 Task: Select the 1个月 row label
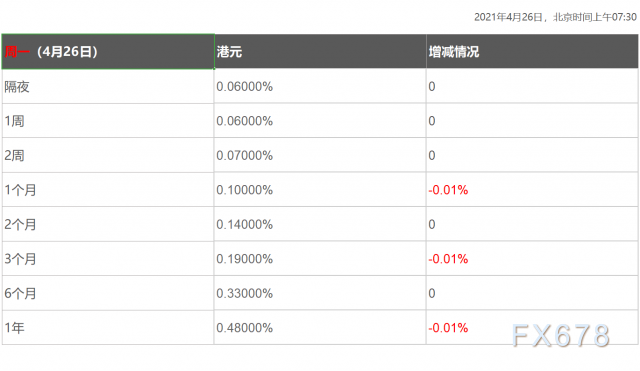click(20, 190)
